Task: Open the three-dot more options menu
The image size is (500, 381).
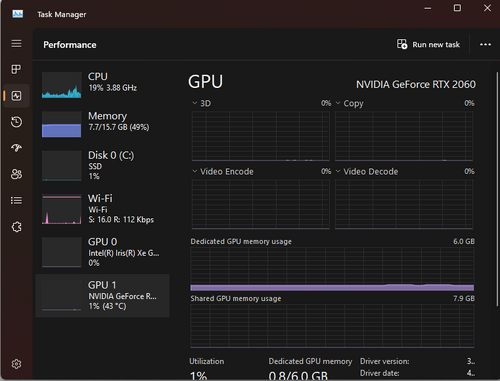Action: pos(485,44)
